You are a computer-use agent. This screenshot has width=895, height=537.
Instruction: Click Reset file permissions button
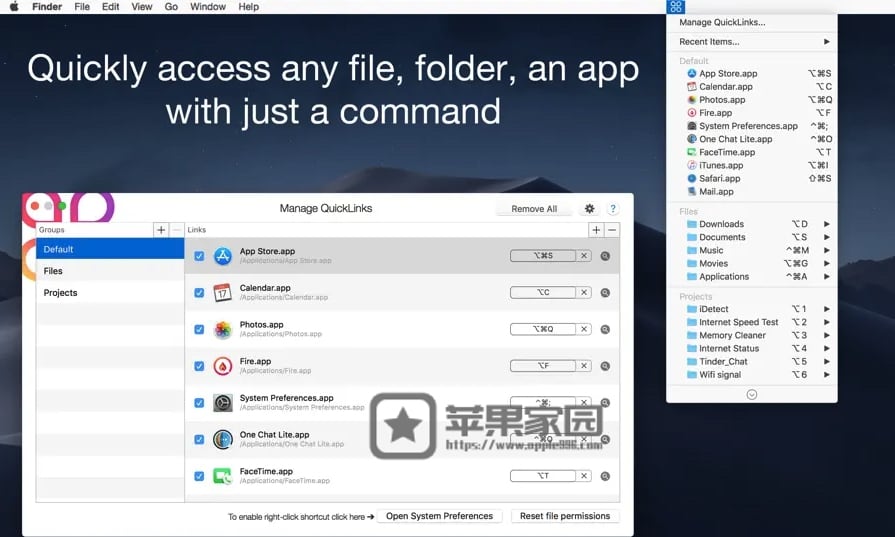[565, 516]
